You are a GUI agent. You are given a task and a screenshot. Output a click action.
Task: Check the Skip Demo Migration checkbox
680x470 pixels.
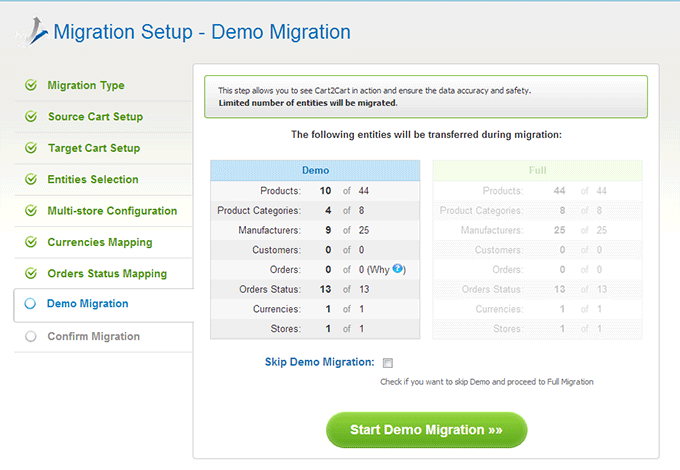tap(388, 363)
